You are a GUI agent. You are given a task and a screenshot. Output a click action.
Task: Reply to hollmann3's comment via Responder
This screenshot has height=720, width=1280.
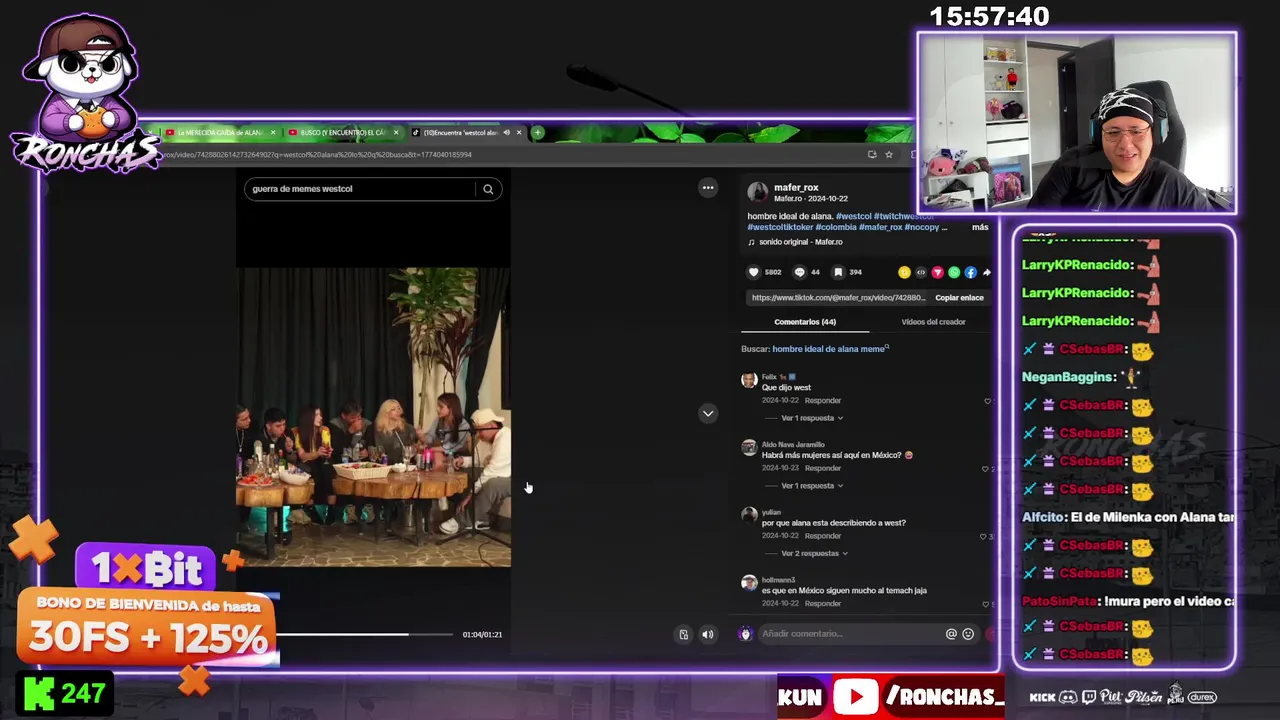click(823, 604)
